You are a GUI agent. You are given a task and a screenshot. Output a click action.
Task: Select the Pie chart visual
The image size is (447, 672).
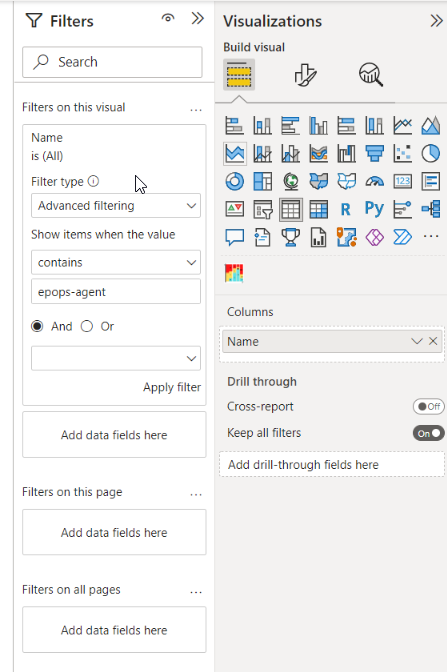[431, 153]
